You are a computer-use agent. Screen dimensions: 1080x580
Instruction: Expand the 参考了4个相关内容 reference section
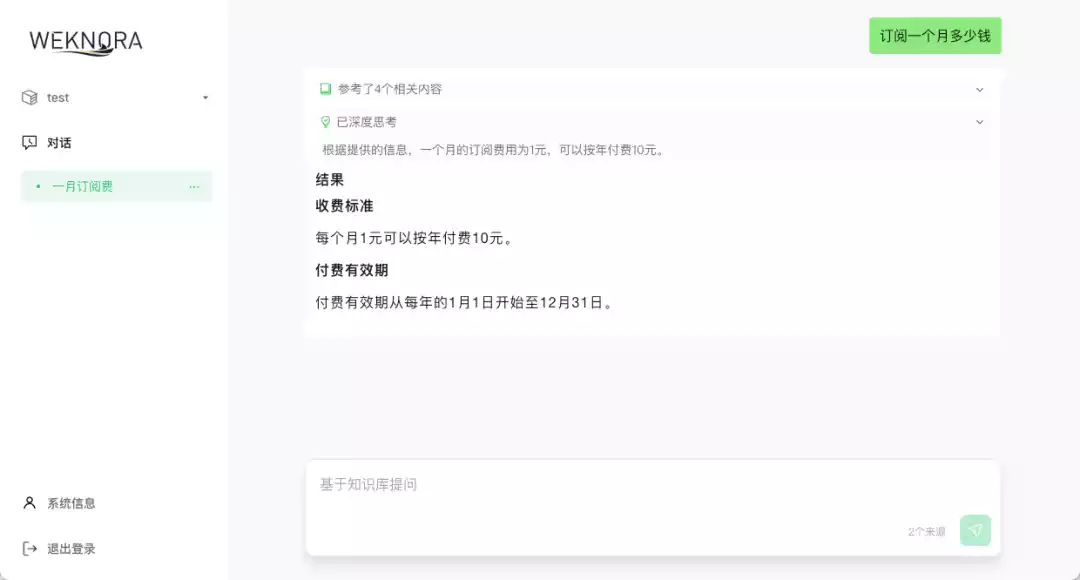980,88
